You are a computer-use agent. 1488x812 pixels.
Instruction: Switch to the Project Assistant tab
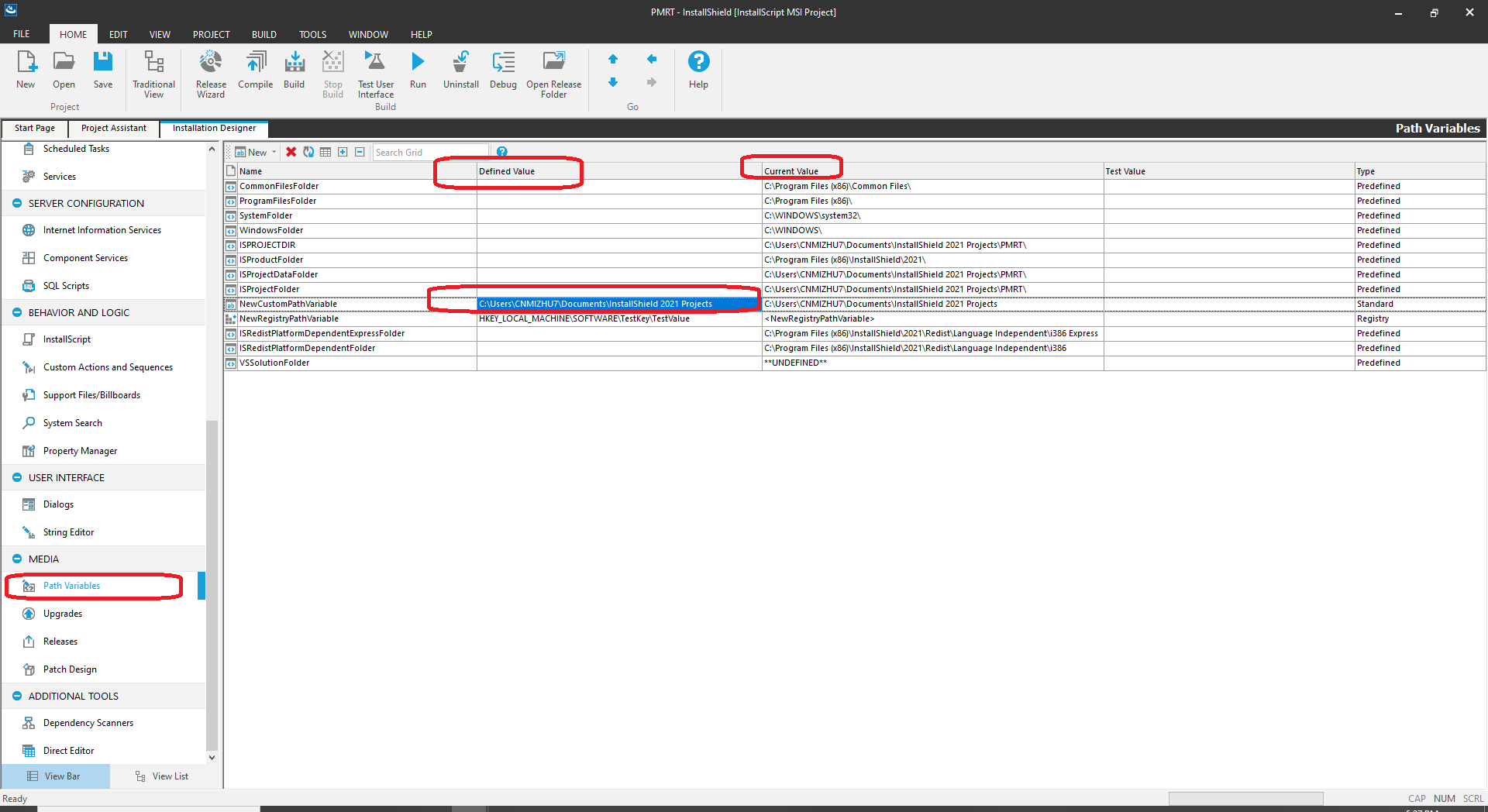(114, 128)
